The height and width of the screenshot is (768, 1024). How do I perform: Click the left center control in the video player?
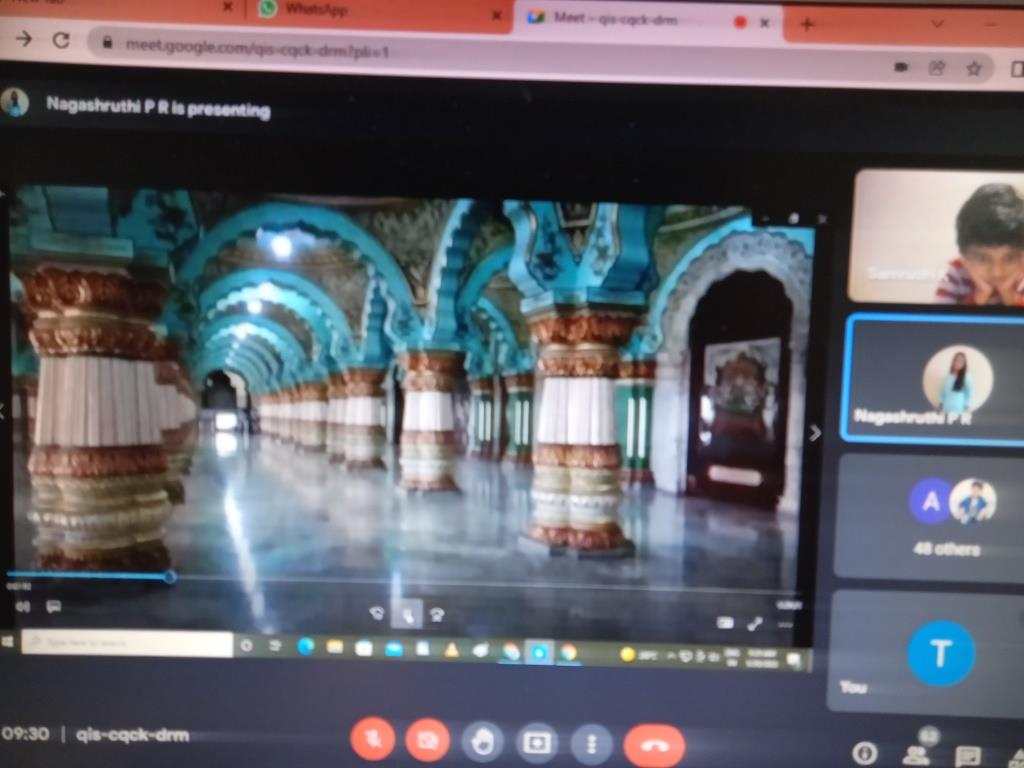(x=376, y=613)
